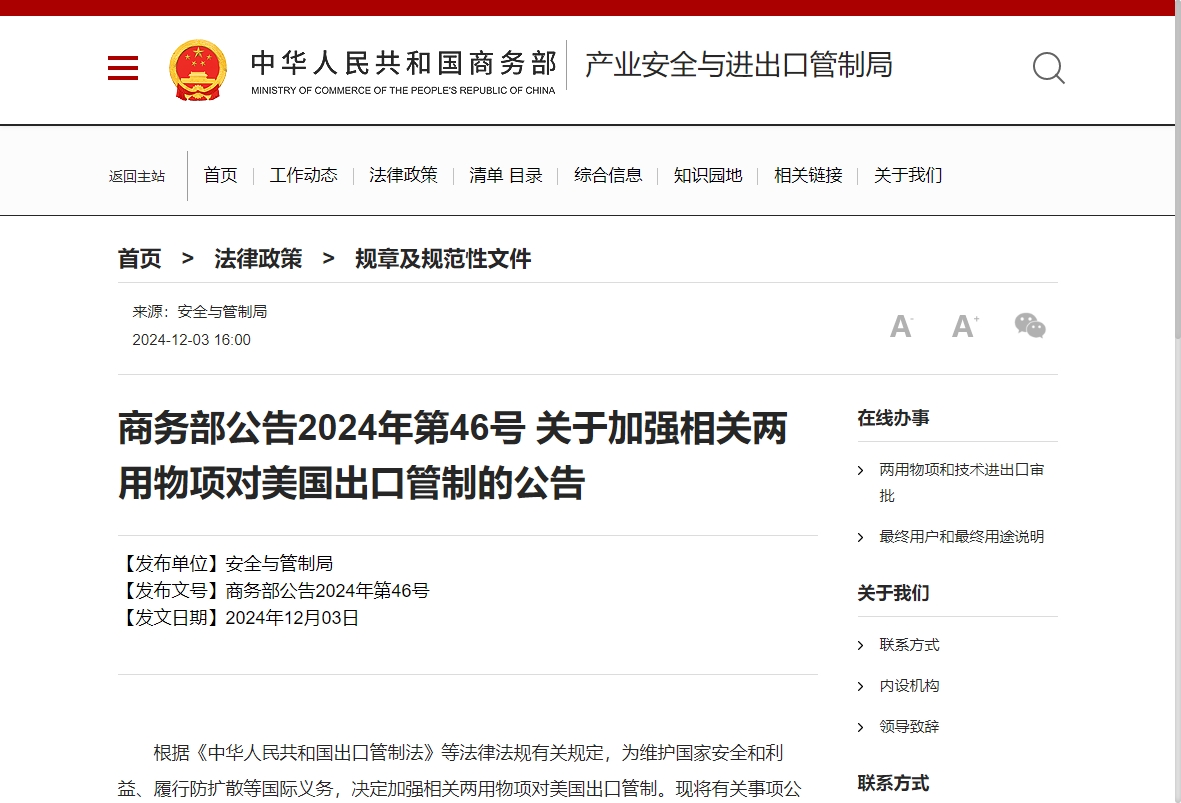Open the 知识园地 menu item

(708, 175)
